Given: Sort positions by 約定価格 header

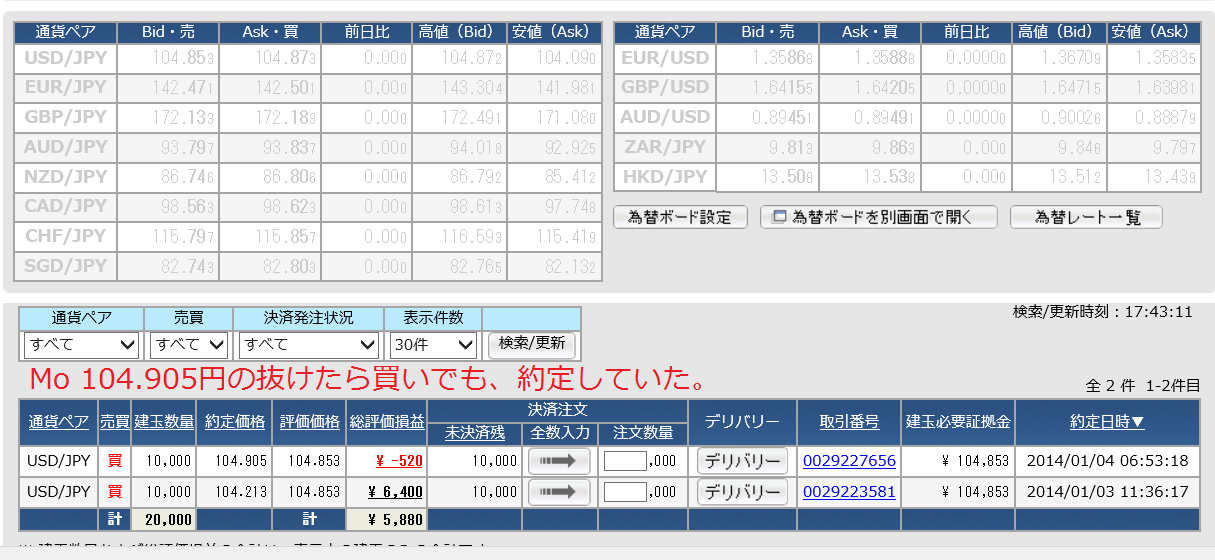Looking at the screenshot, I should click(234, 422).
